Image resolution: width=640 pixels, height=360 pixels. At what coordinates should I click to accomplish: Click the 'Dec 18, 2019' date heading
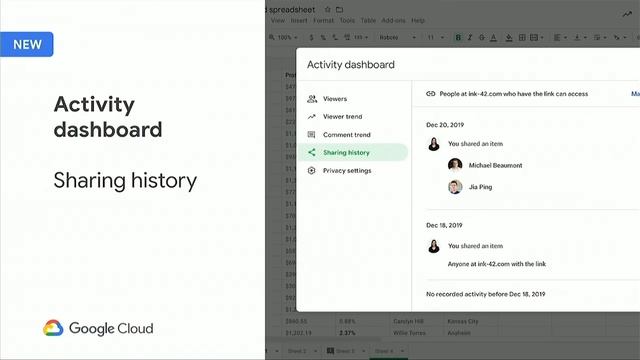point(444,225)
